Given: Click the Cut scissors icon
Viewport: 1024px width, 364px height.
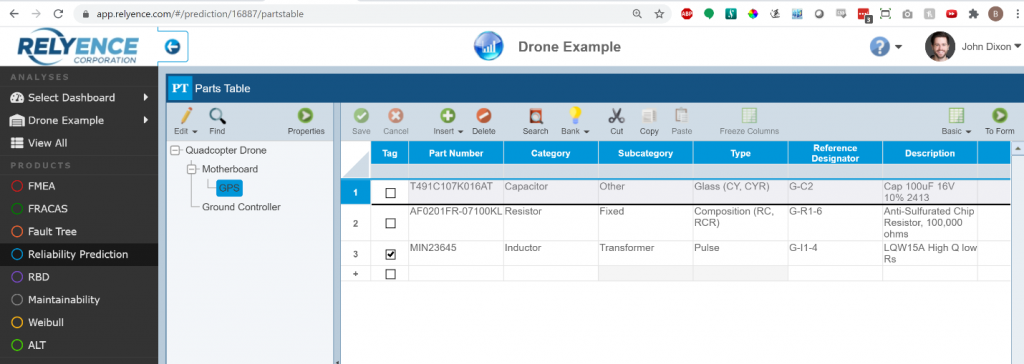Looking at the screenshot, I should [x=616, y=116].
